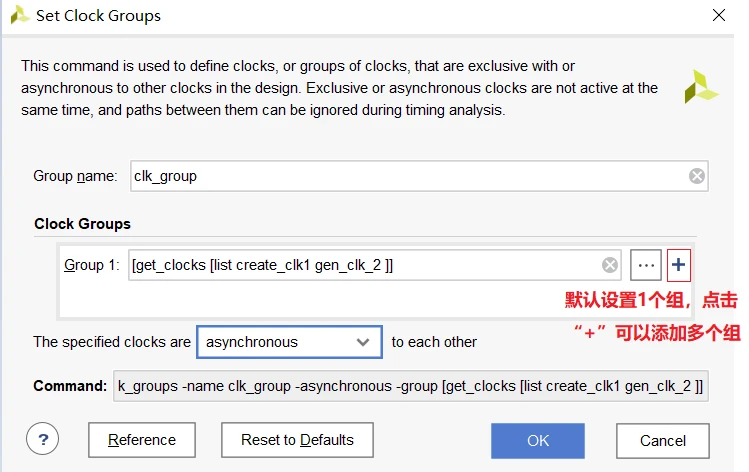The width and height of the screenshot is (749, 472).
Task: Expand the asynchronous relationship dropdown
Action: pyautogui.click(x=289, y=342)
